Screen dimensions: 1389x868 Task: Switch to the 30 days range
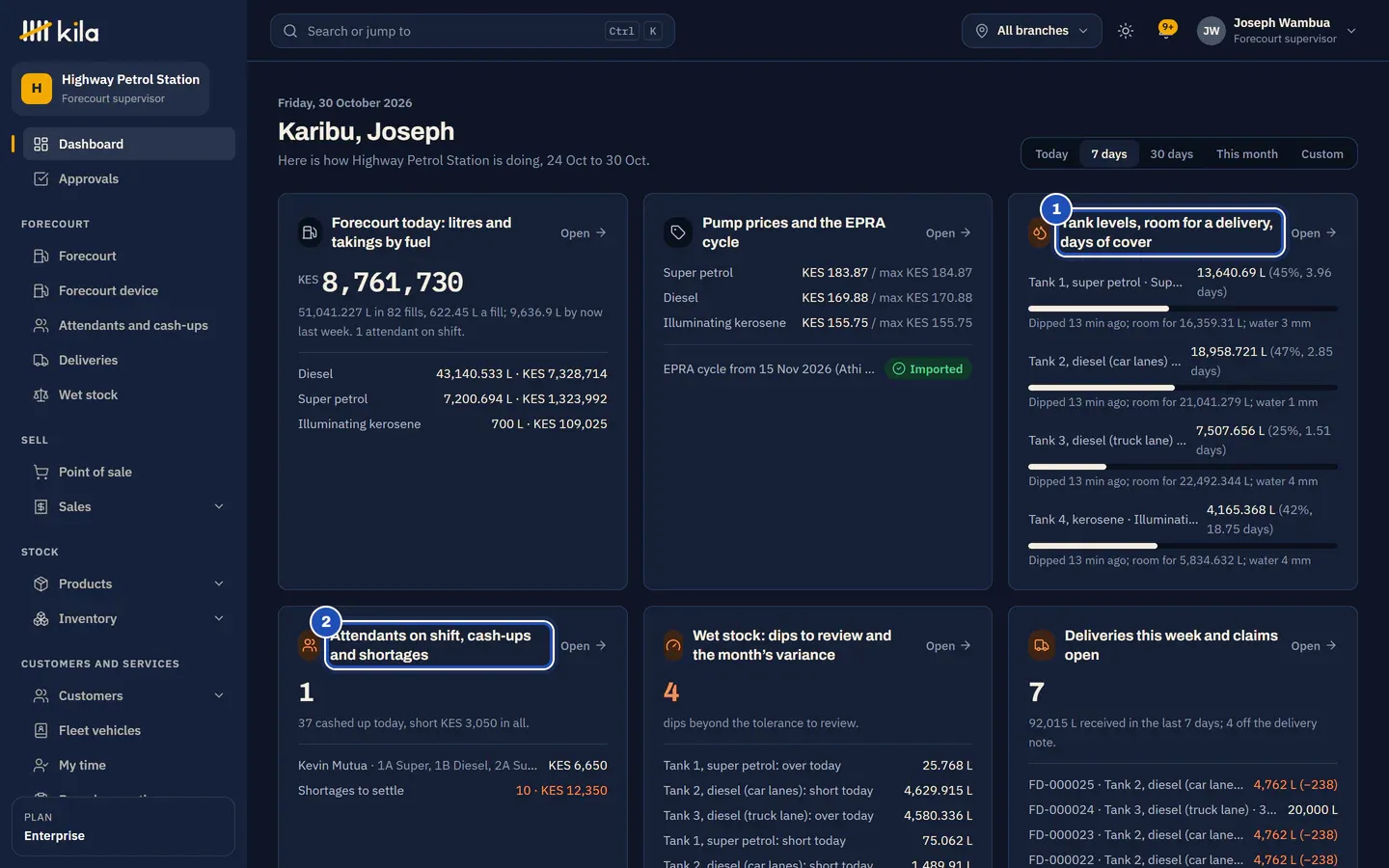tap(1171, 153)
